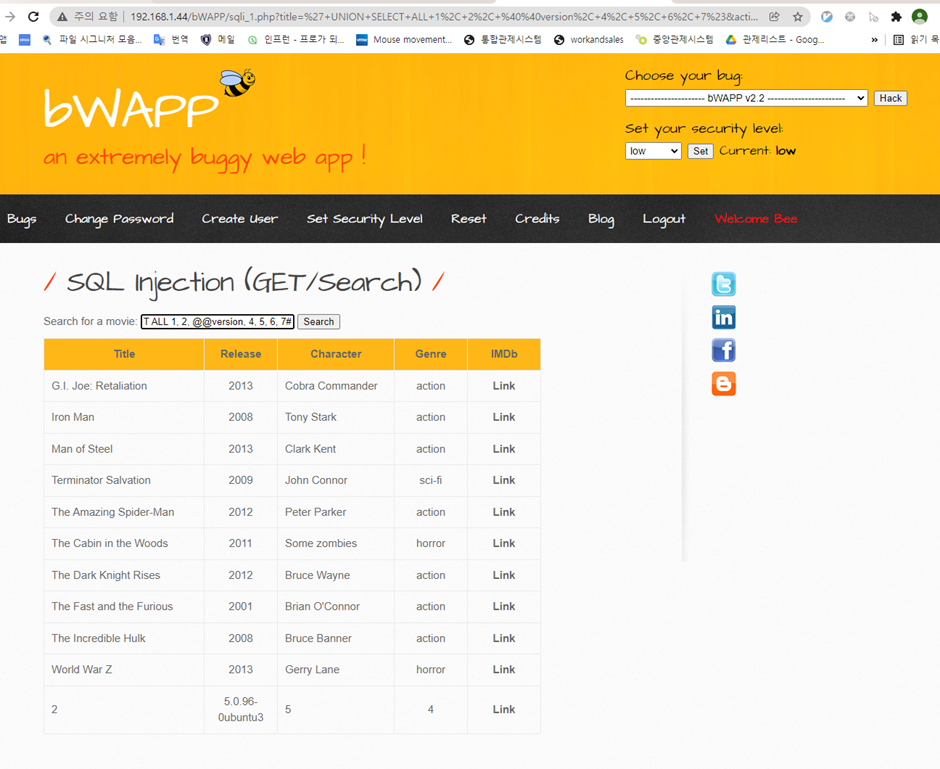The width and height of the screenshot is (940, 769).
Task: Open the IMDb Link for Terminator Salvation
Action: click(x=504, y=480)
